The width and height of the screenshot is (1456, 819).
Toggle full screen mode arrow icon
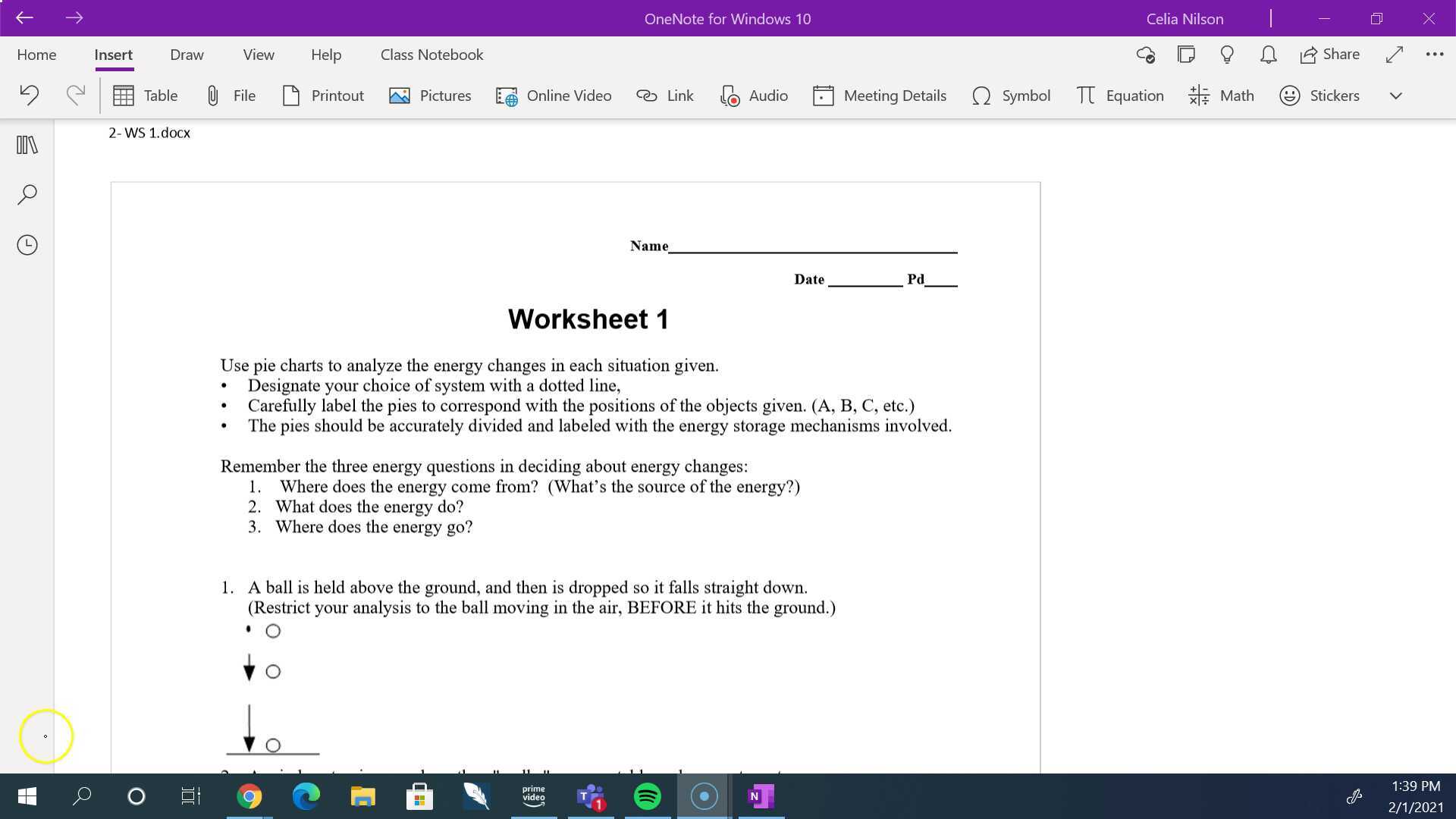point(1394,55)
